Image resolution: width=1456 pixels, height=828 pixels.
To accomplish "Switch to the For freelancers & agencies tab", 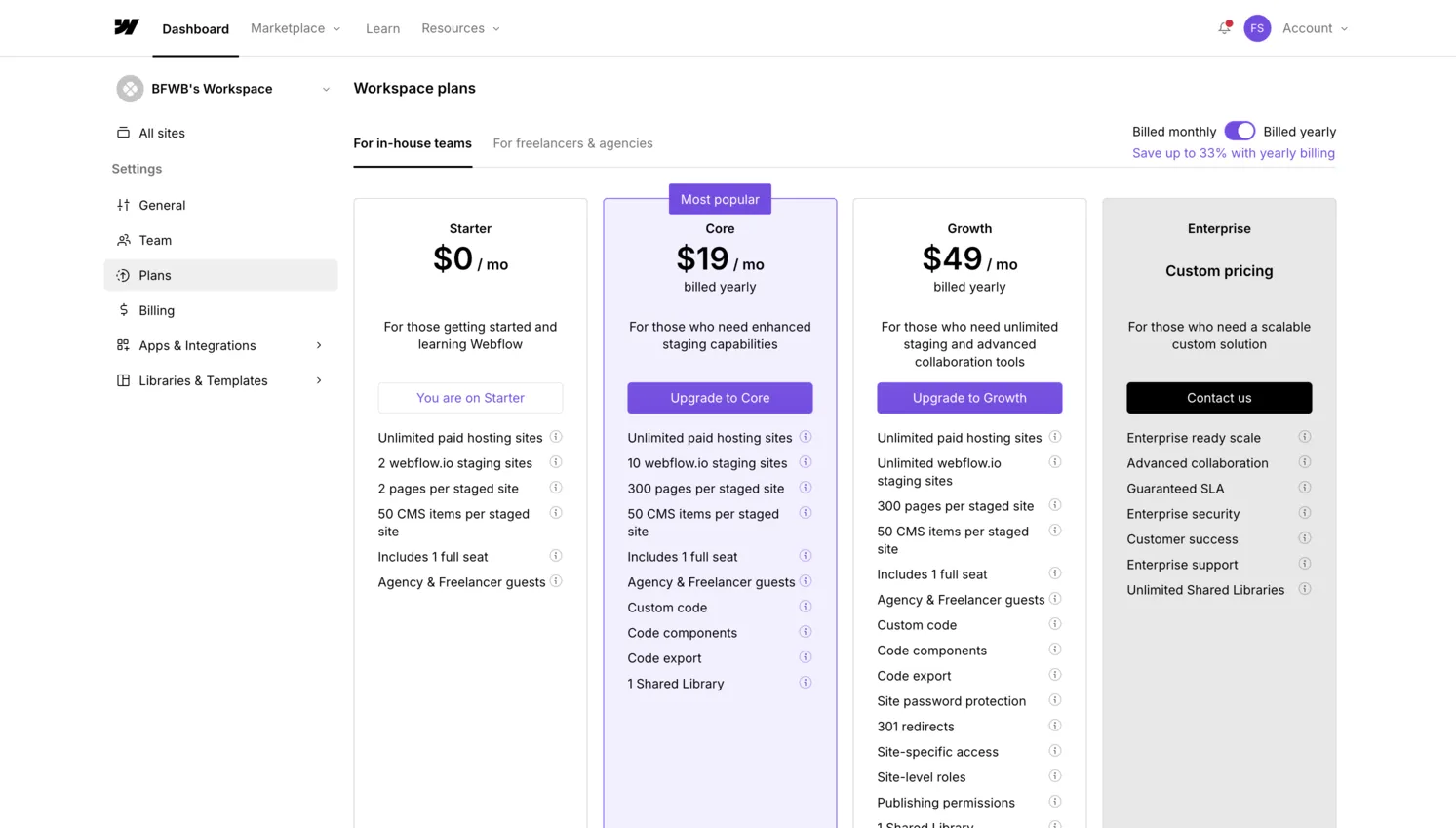I will click(x=572, y=143).
